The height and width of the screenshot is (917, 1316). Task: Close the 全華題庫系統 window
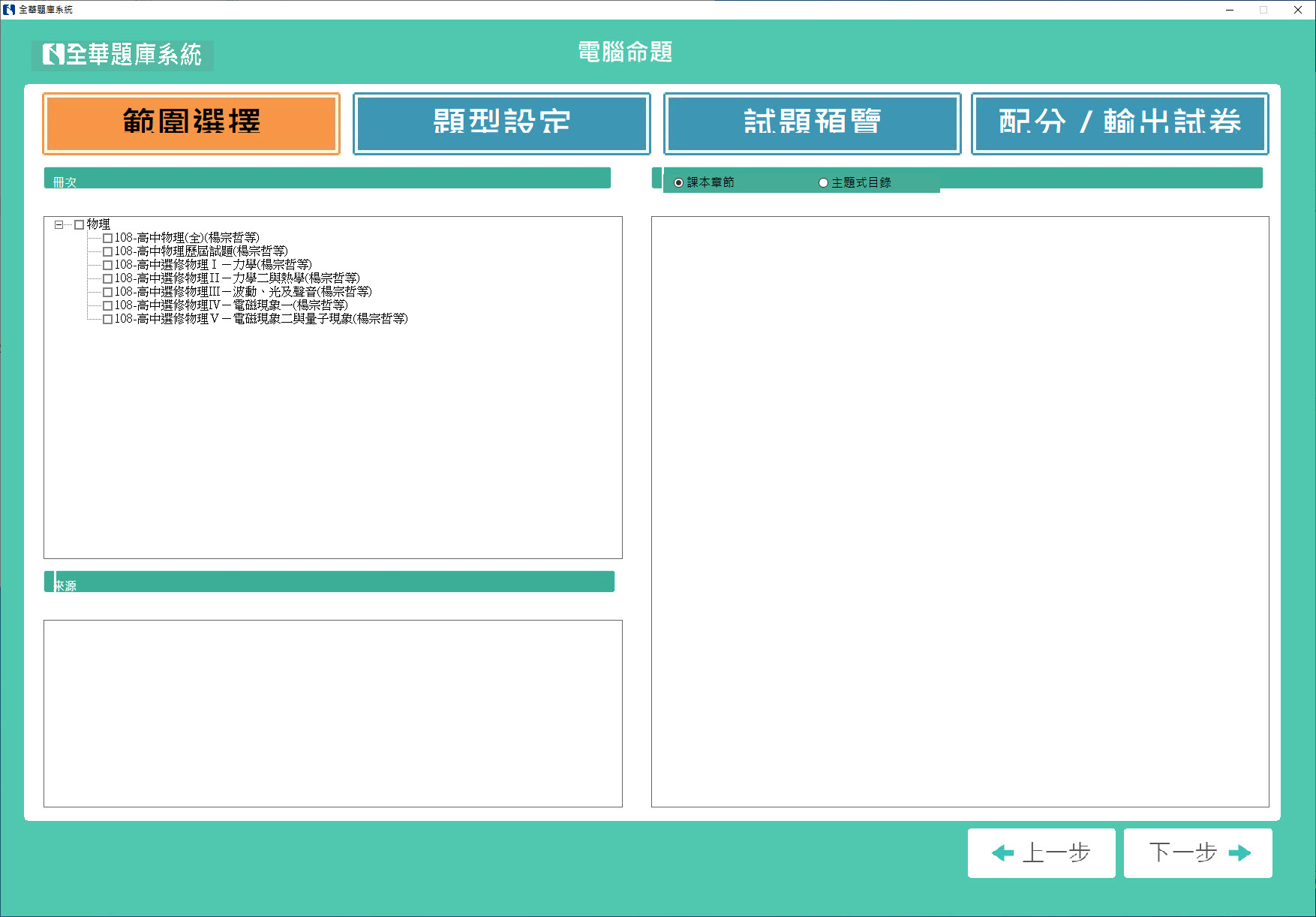pyautogui.click(x=1298, y=10)
